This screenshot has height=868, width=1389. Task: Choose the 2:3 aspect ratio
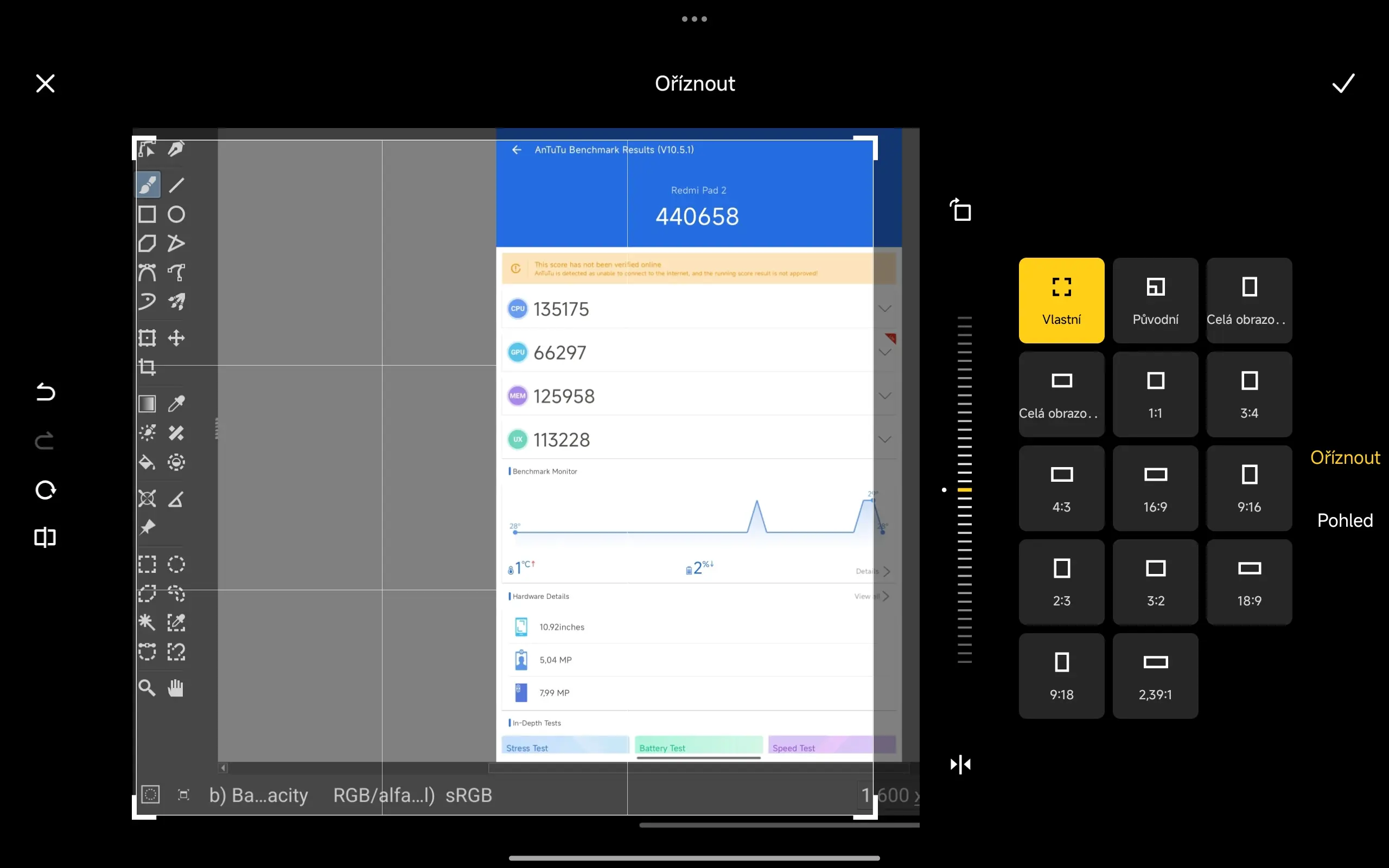tap(1061, 582)
